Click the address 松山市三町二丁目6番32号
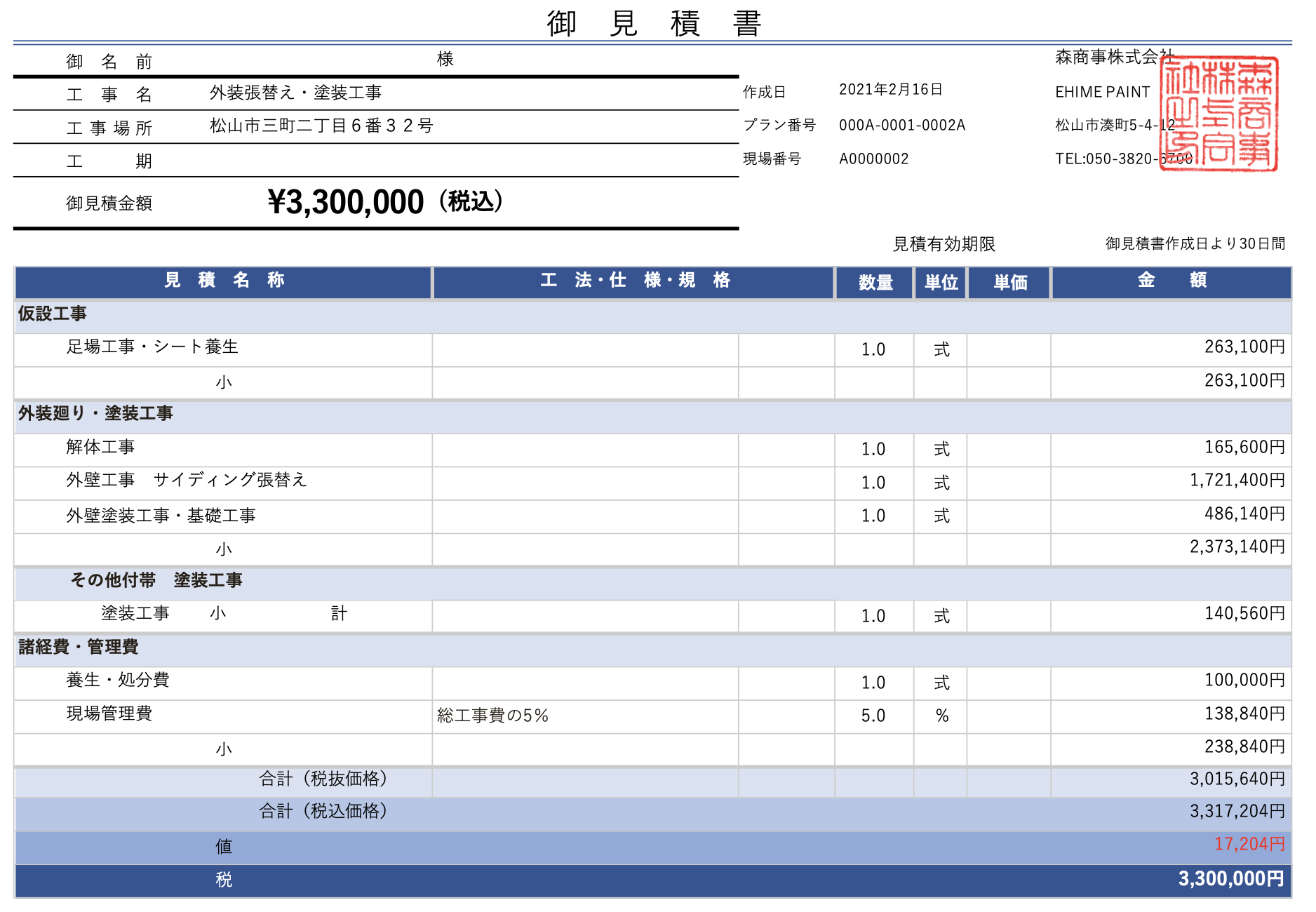The width and height of the screenshot is (1316, 912). click(x=321, y=126)
